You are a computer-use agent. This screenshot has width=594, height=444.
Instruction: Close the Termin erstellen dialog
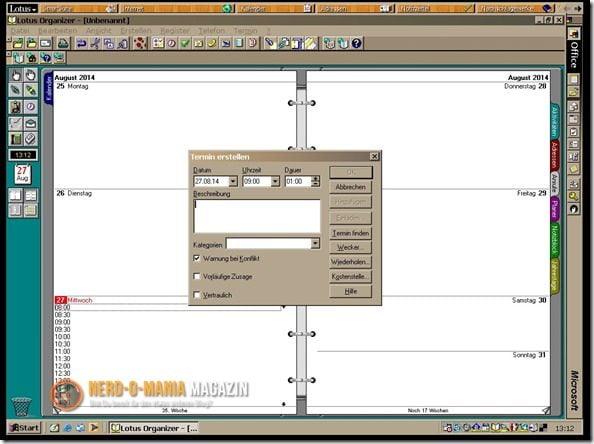pyautogui.click(x=374, y=156)
